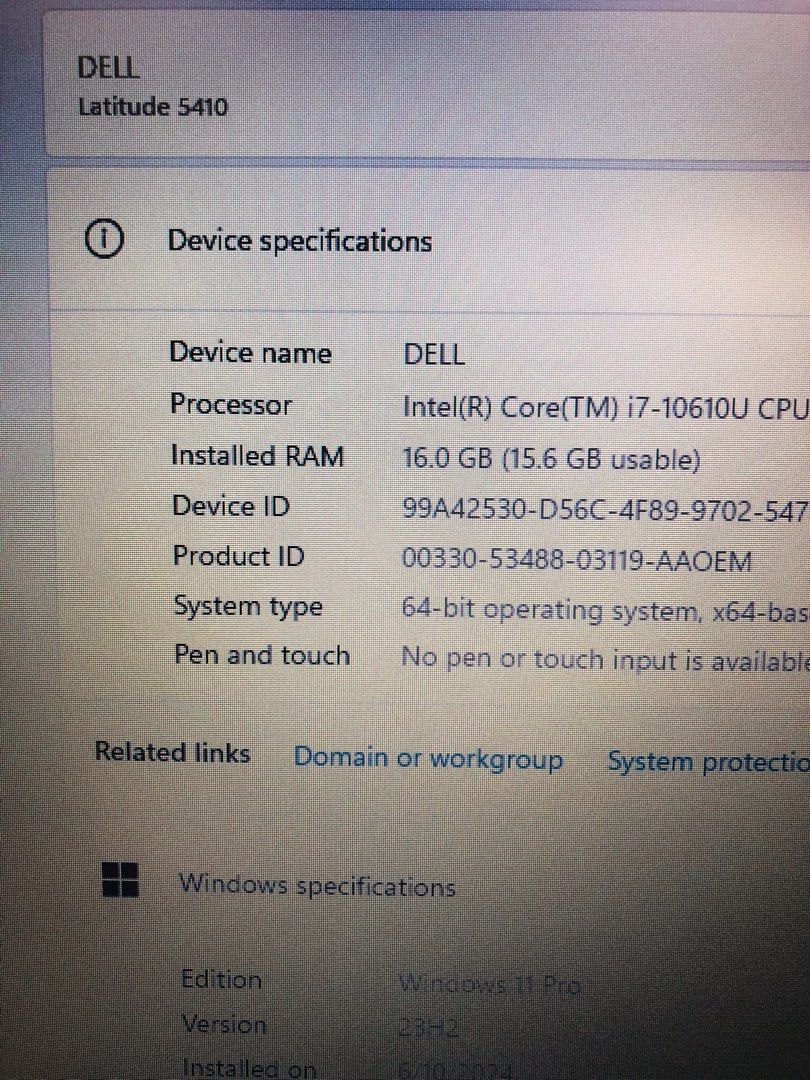This screenshot has width=810, height=1080.
Task: Select the 23H2 version value
Action: coord(428,1028)
